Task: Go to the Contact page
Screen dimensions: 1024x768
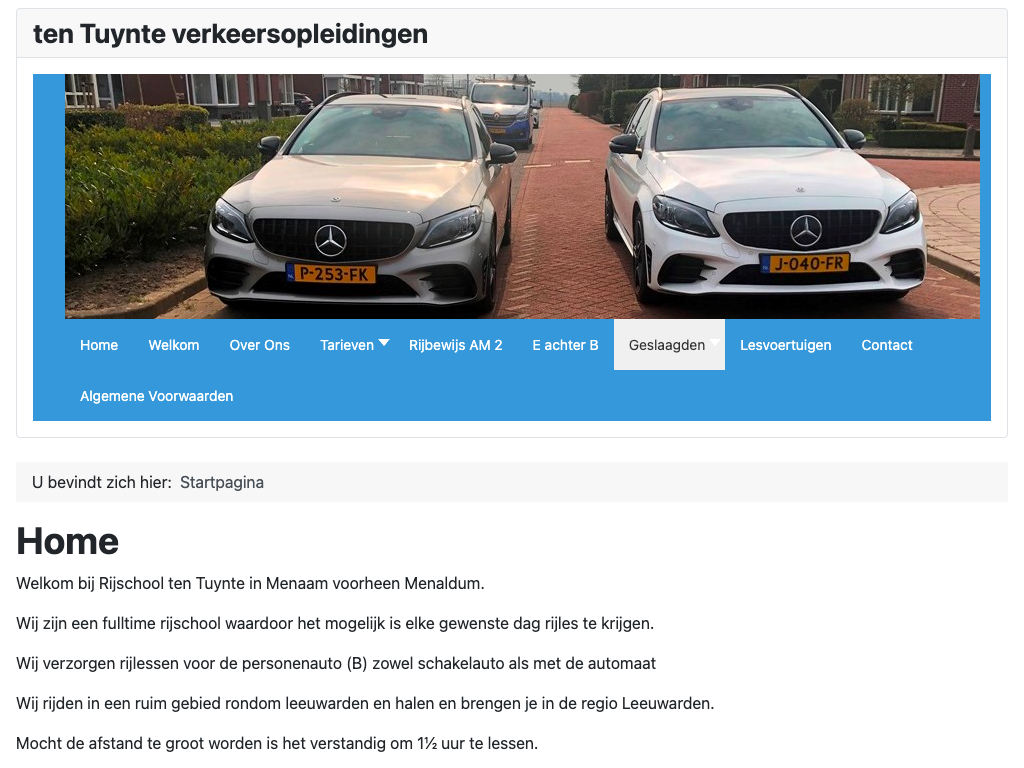Action: [886, 345]
